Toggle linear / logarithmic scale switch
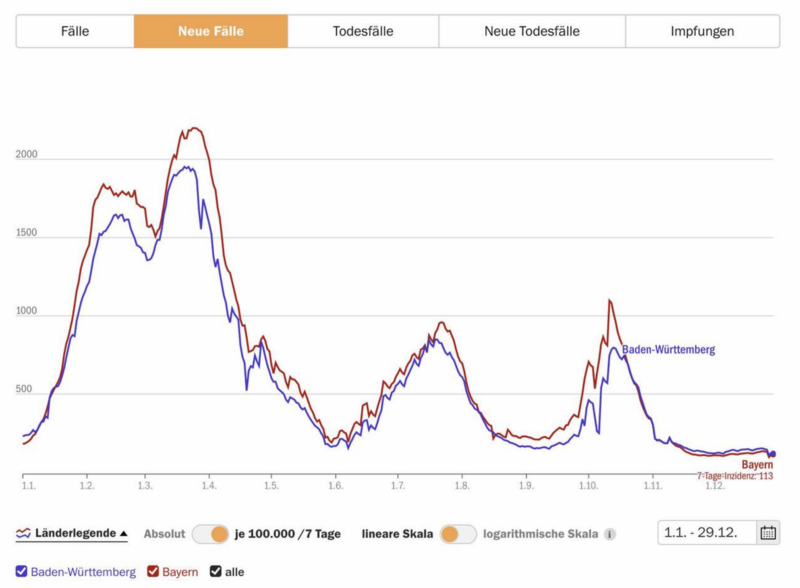 tap(458, 534)
